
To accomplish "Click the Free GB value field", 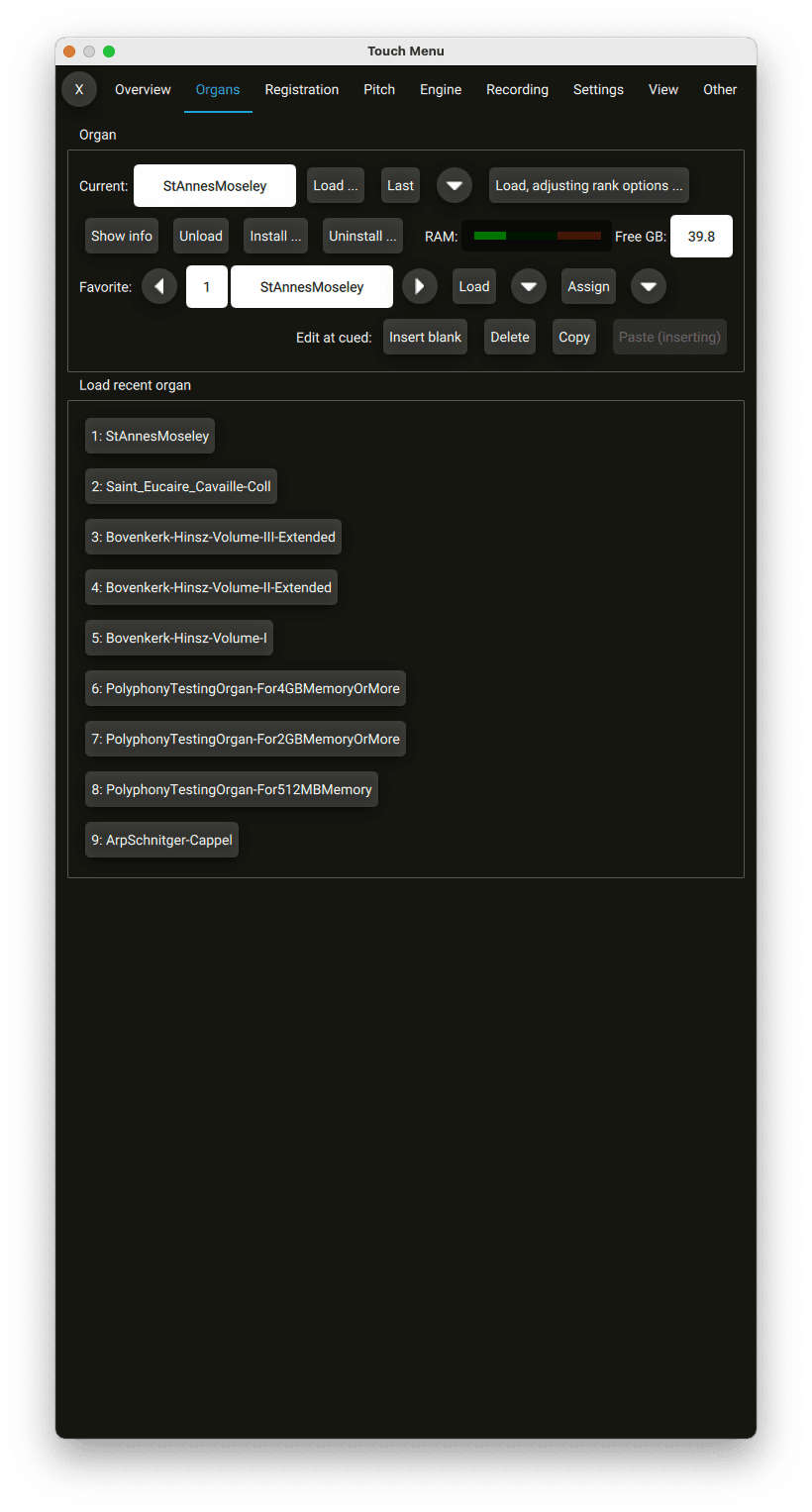I will coord(701,236).
